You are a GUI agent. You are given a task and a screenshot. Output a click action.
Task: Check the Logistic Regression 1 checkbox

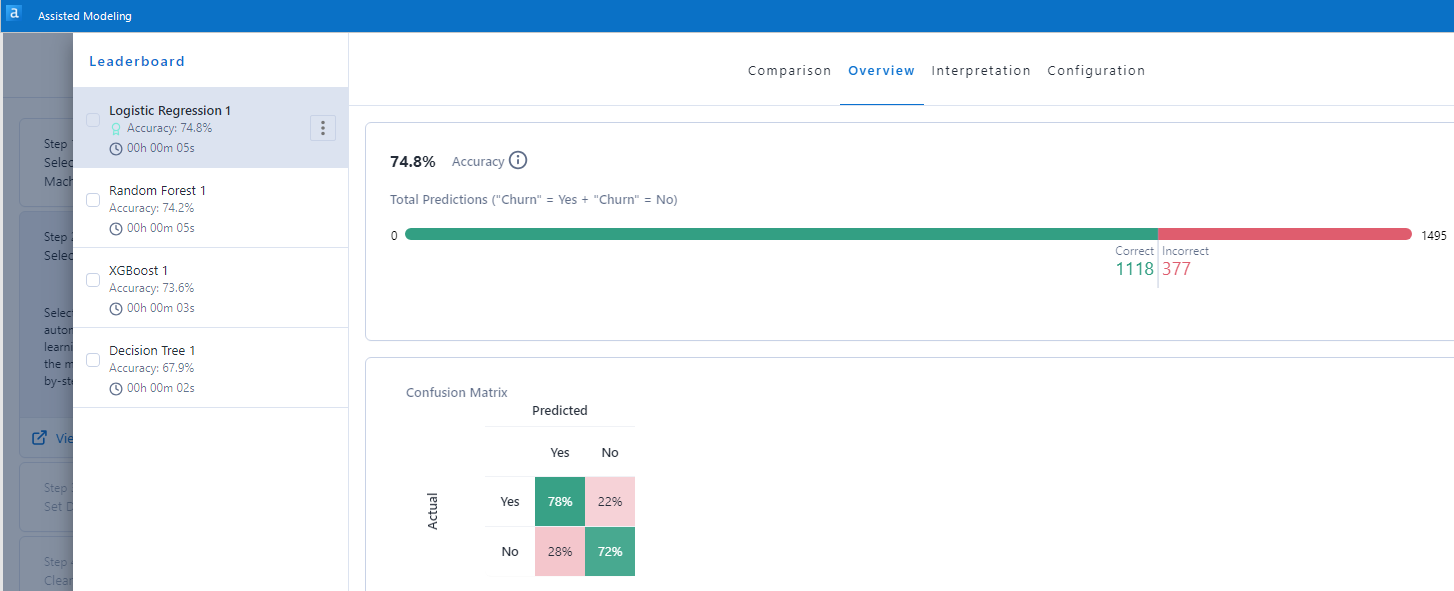point(92,119)
